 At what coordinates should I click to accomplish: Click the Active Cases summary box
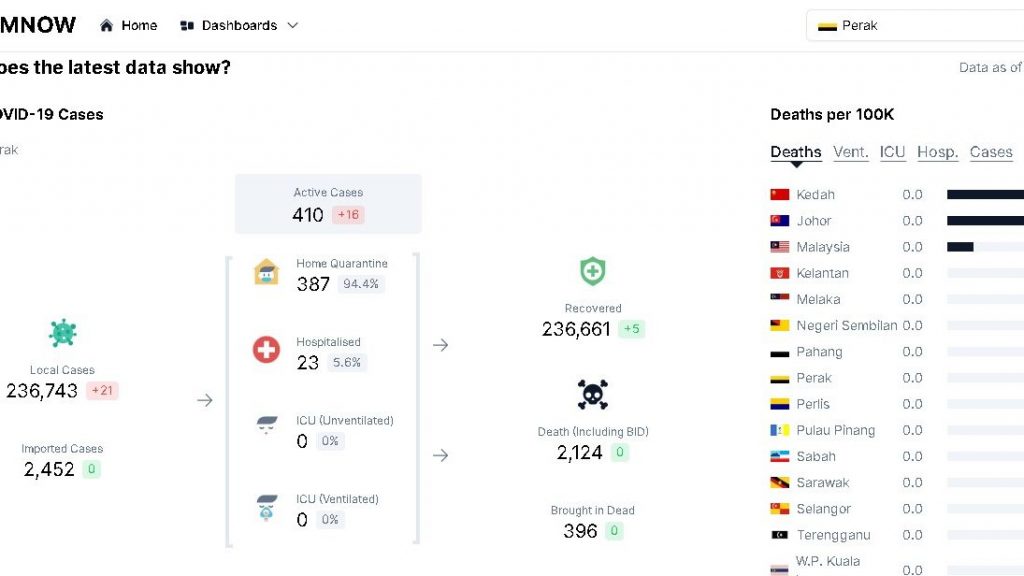coord(328,204)
